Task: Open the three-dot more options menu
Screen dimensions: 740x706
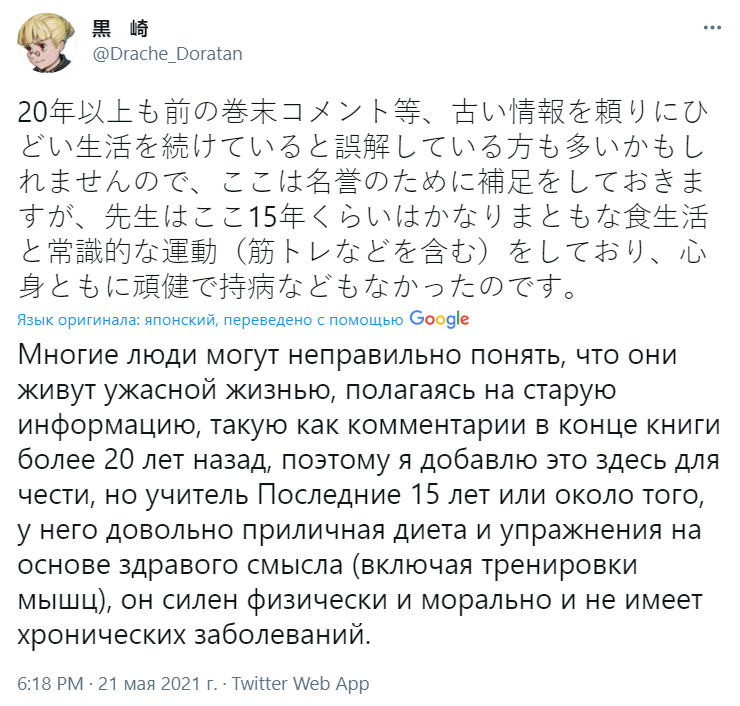Action: [712, 28]
